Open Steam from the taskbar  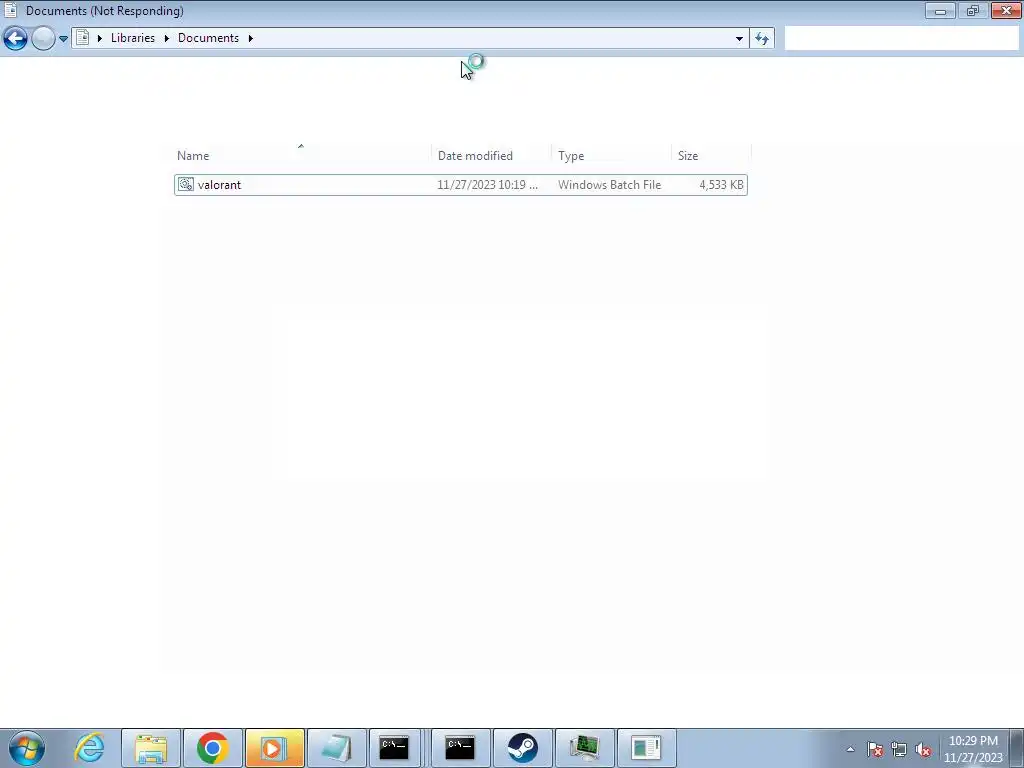tap(522, 748)
